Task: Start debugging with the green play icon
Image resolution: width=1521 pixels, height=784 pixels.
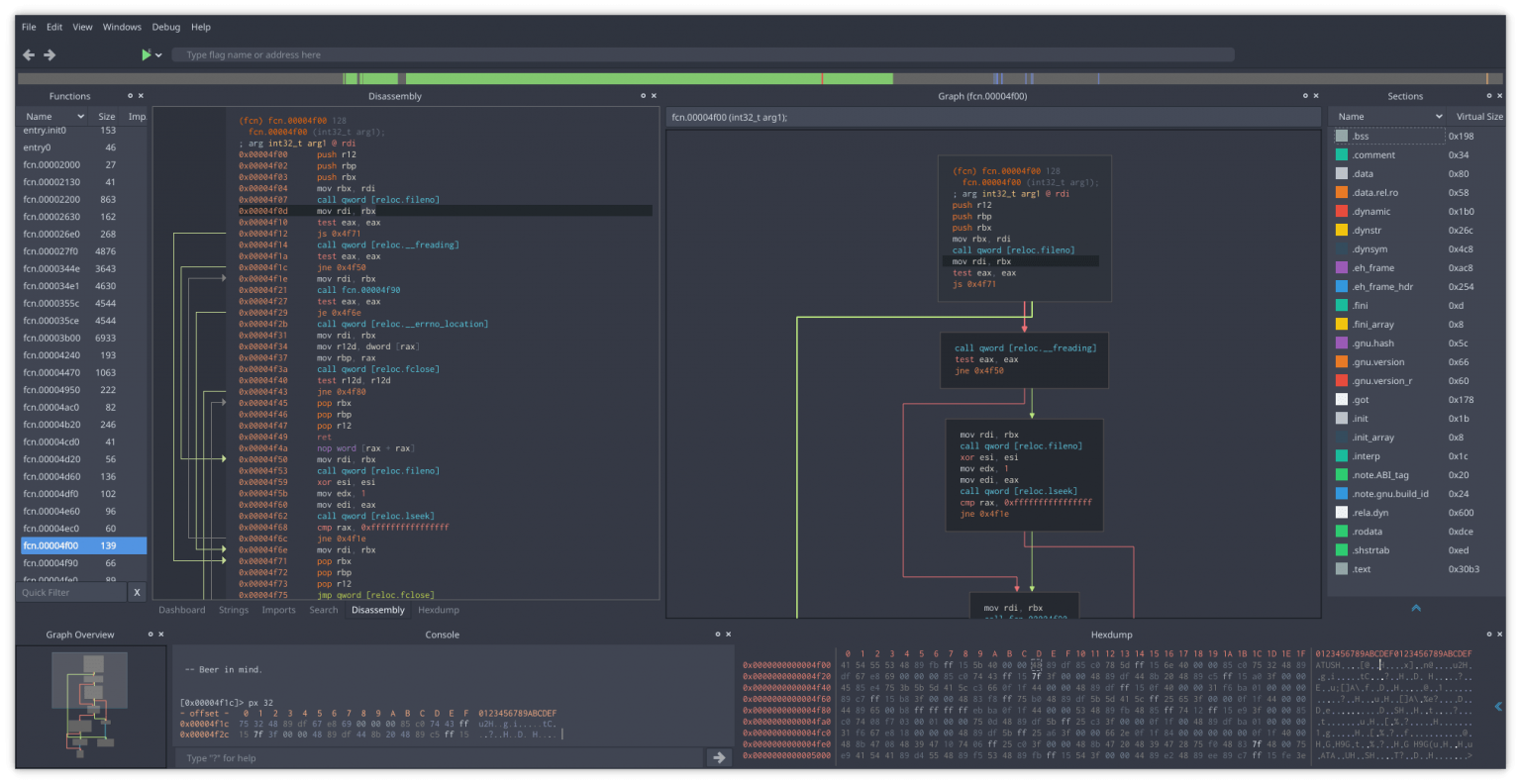Action: (x=147, y=55)
